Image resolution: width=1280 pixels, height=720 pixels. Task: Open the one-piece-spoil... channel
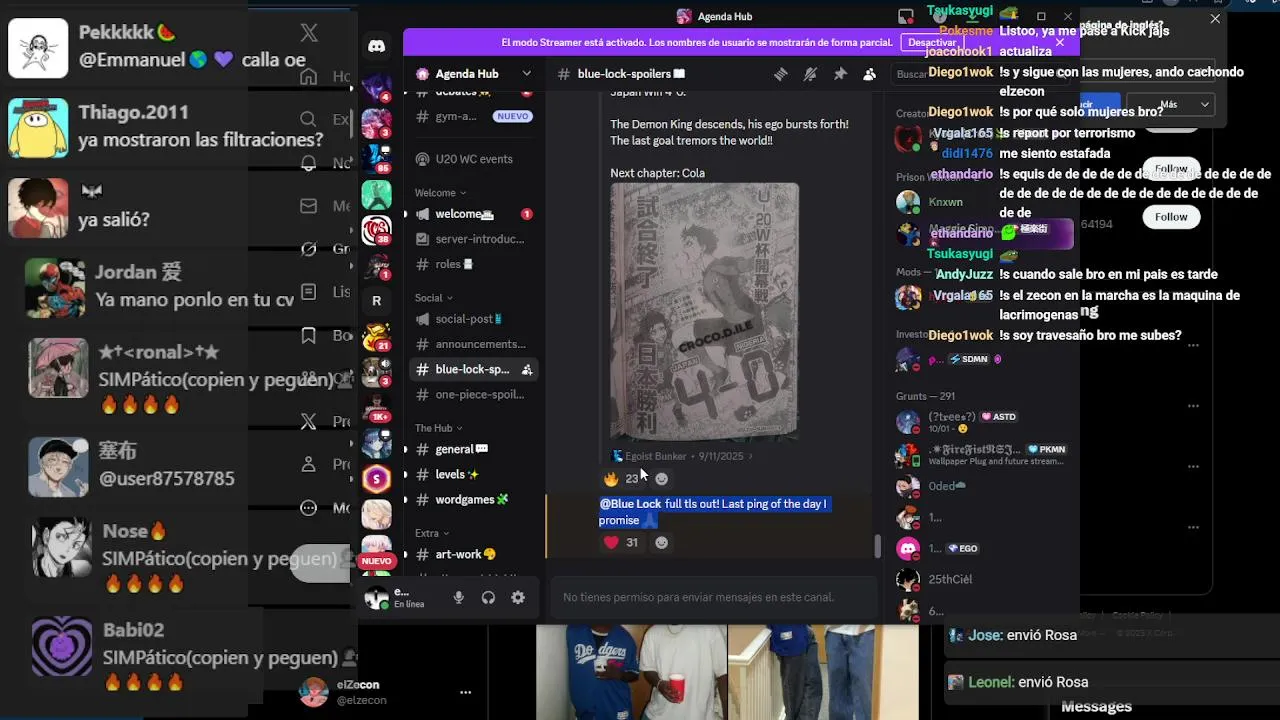click(472, 394)
